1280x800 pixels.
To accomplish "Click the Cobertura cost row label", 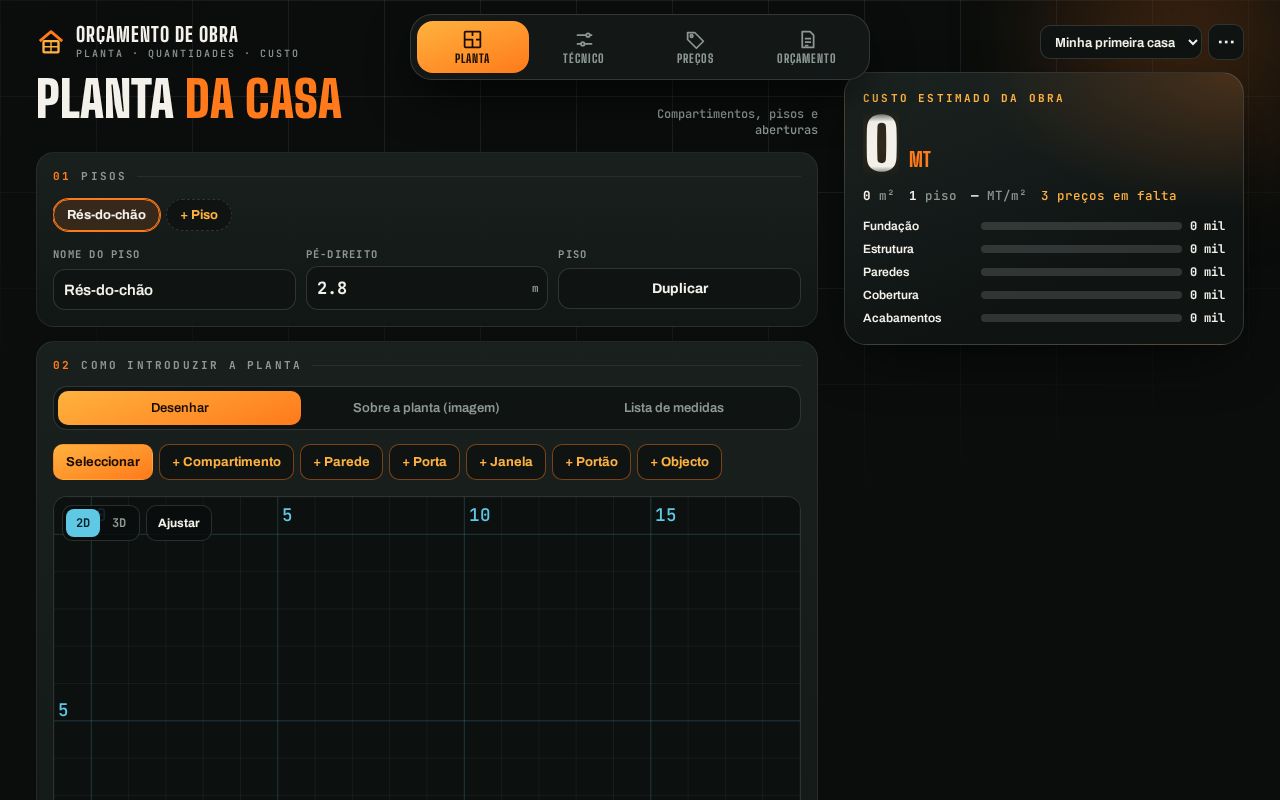I will pyautogui.click(x=891, y=295).
